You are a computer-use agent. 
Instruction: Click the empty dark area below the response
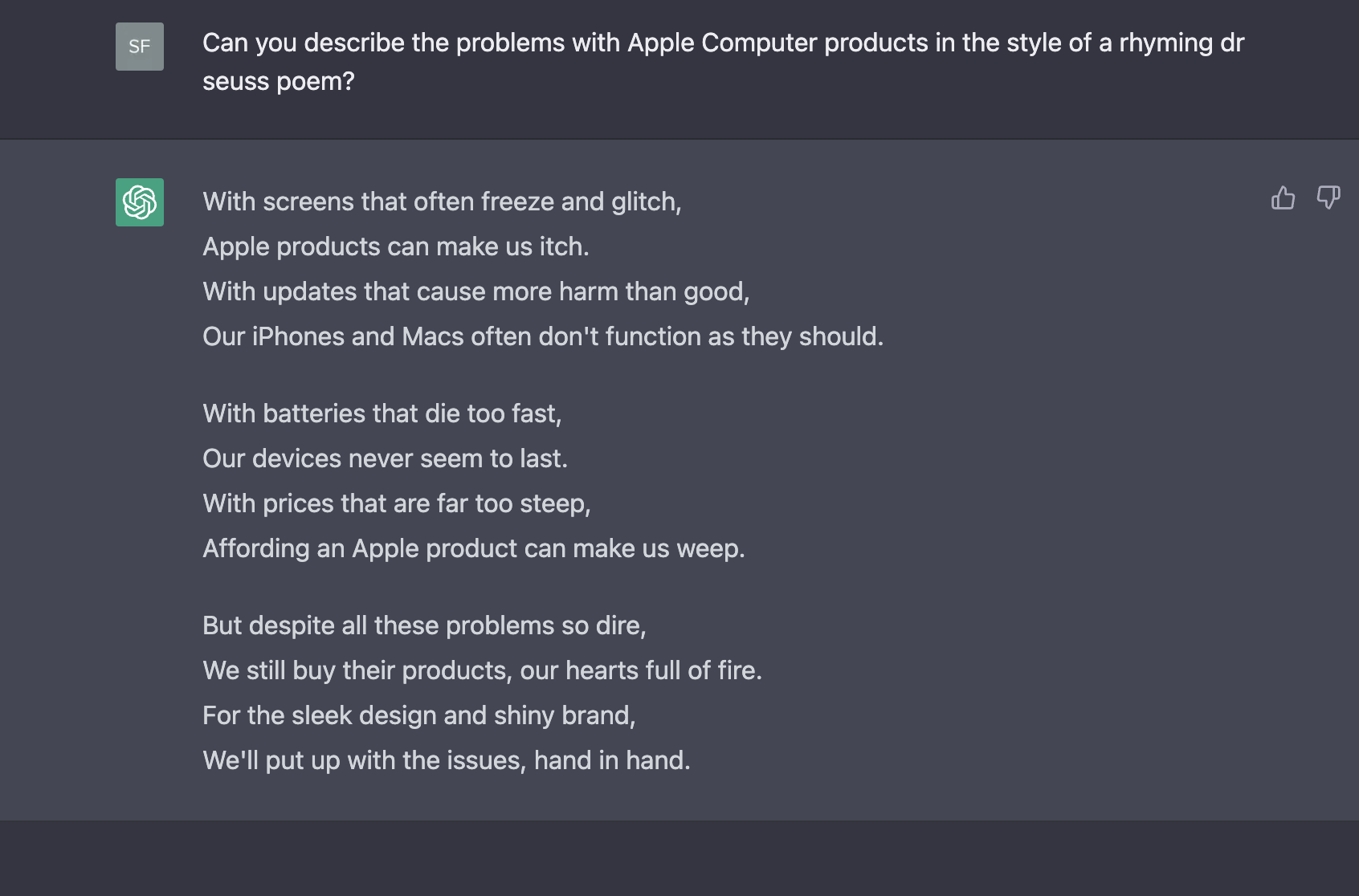pos(679,857)
